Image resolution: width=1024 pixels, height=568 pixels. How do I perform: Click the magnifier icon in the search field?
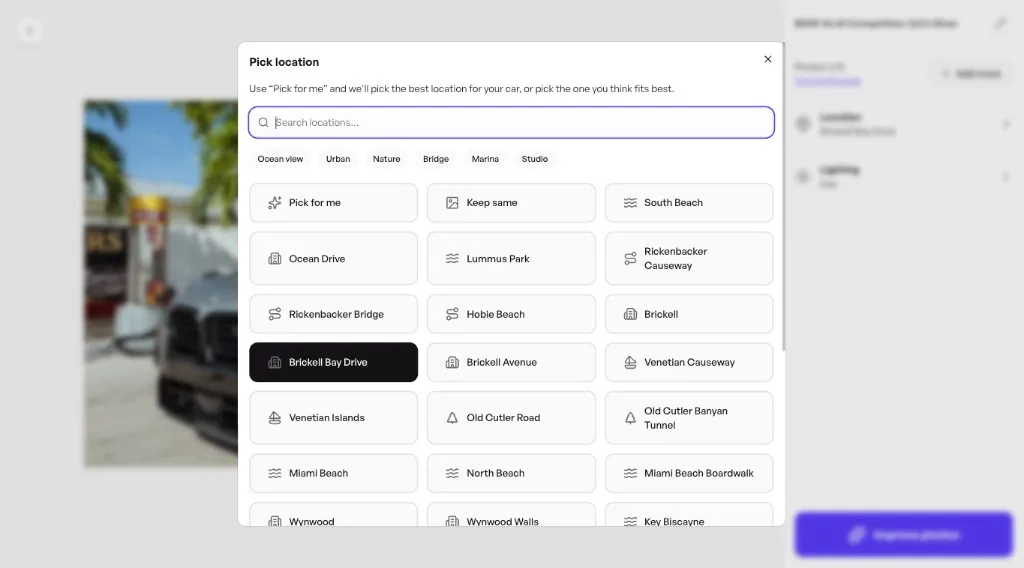point(264,123)
